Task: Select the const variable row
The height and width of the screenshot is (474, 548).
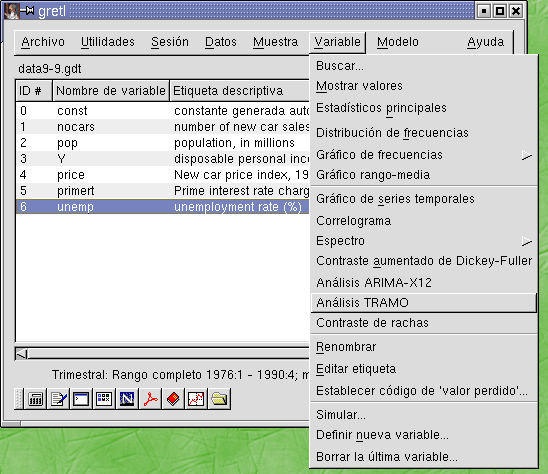Action: 163,111
